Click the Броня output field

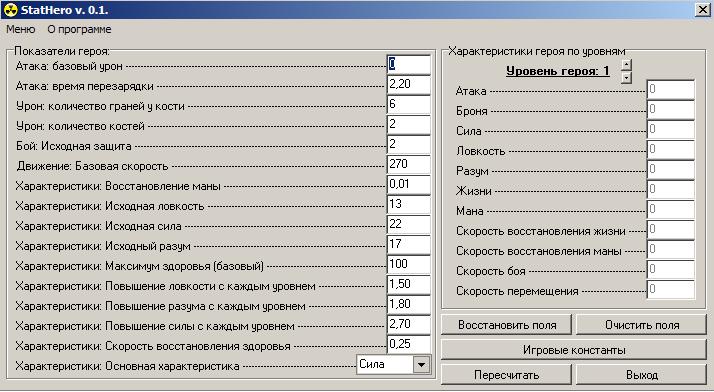point(671,110)
